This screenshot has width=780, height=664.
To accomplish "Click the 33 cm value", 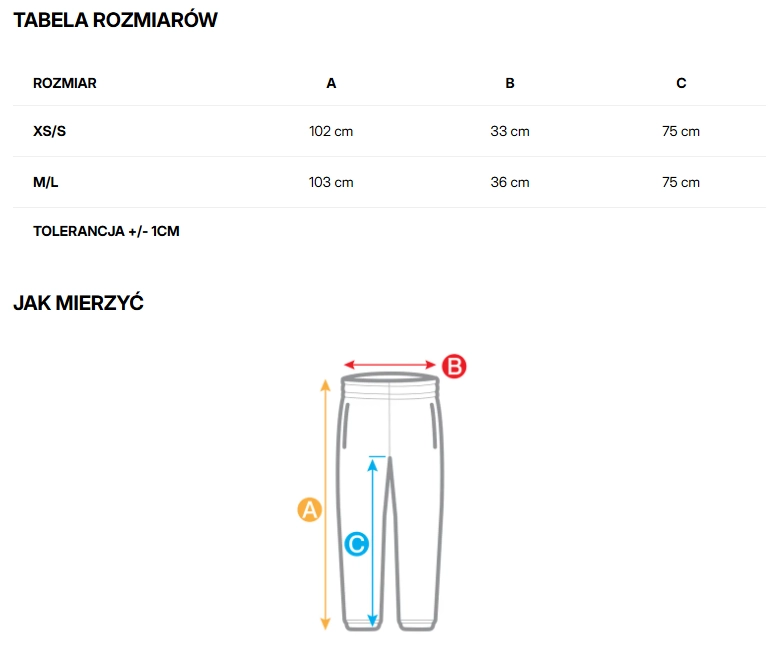I will tap(510, 131).
